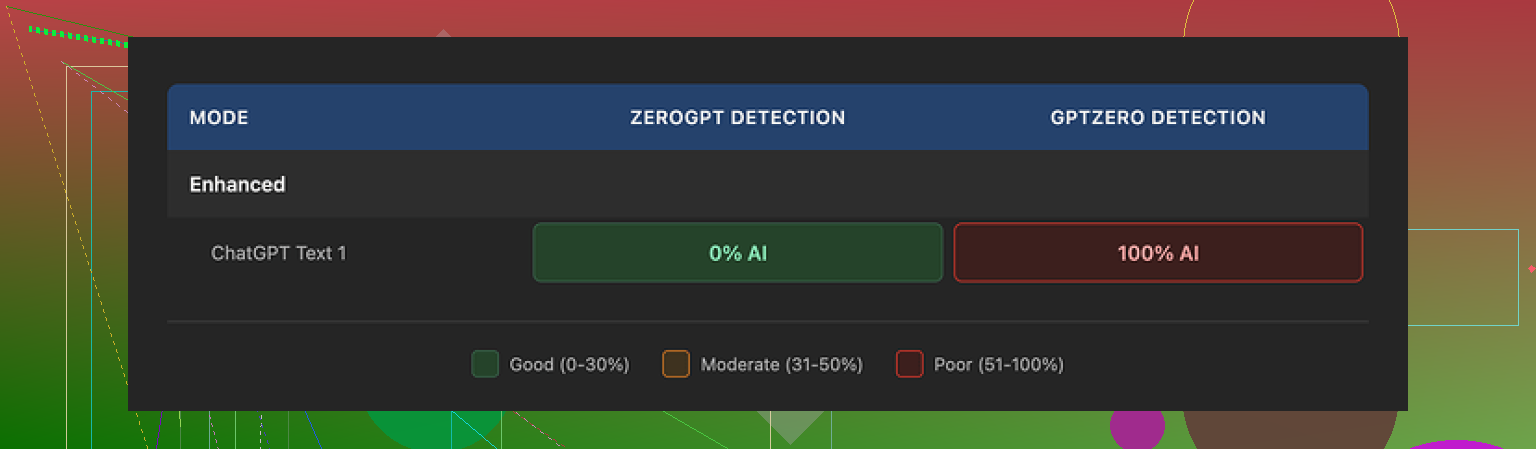The image size is (1536, 449).
Task: Click the gray diamond below the panel
Action: pos(791,425)
